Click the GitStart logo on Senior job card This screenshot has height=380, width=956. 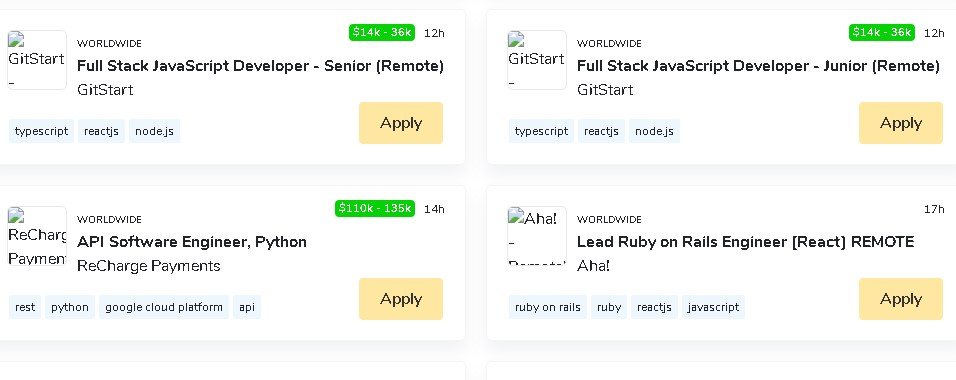pyautogui.click(x=37, y=60)
